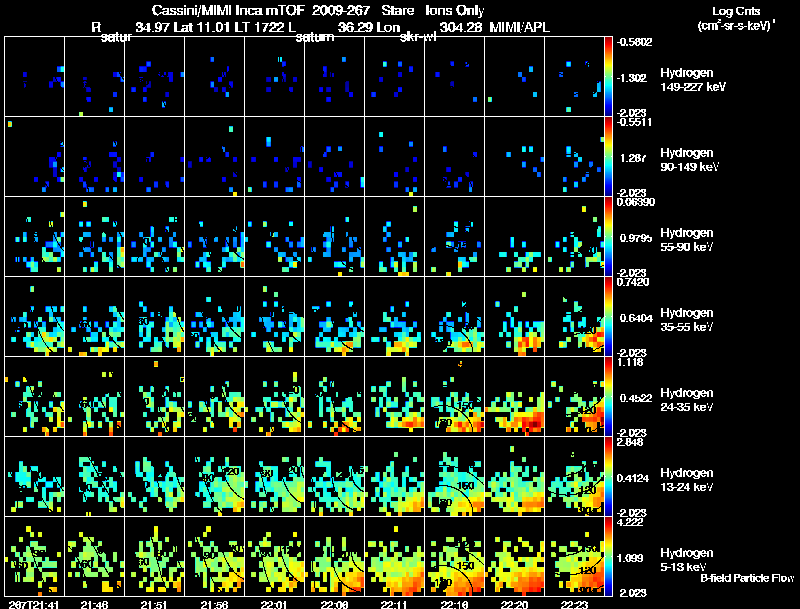Select the colorbar maximum value '-0.5802'
Image resolution: width=800 pixels, height=609 pixels.
(x=634, y=42)
